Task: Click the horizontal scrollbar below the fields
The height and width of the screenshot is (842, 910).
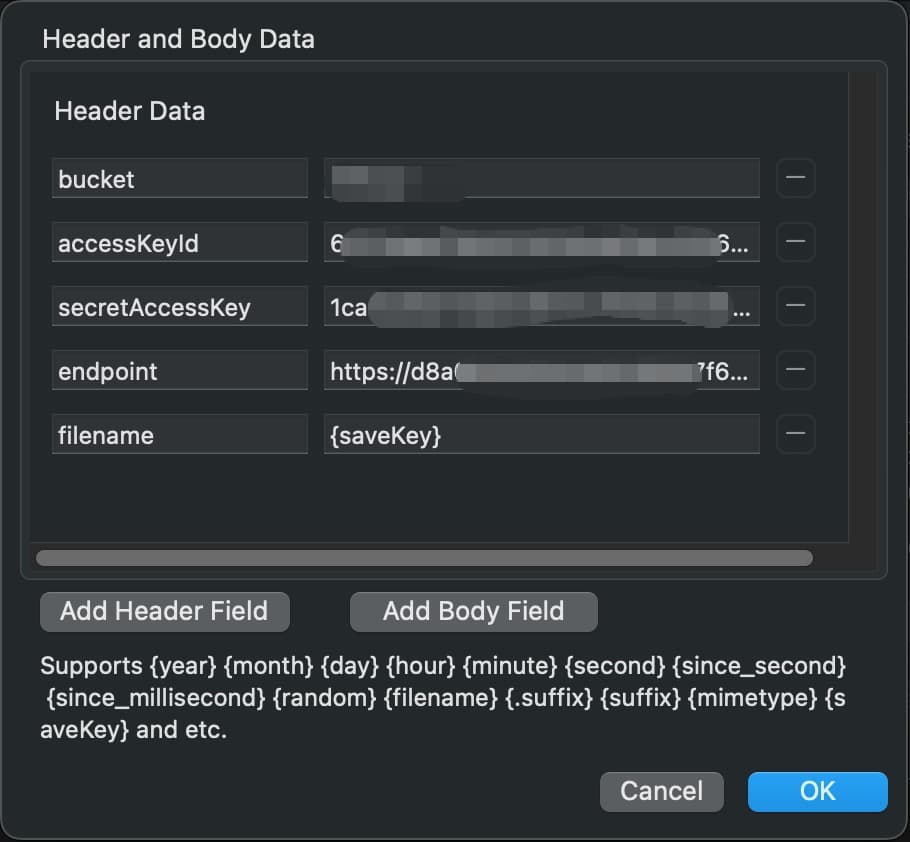Action: (x=425, y=558)
